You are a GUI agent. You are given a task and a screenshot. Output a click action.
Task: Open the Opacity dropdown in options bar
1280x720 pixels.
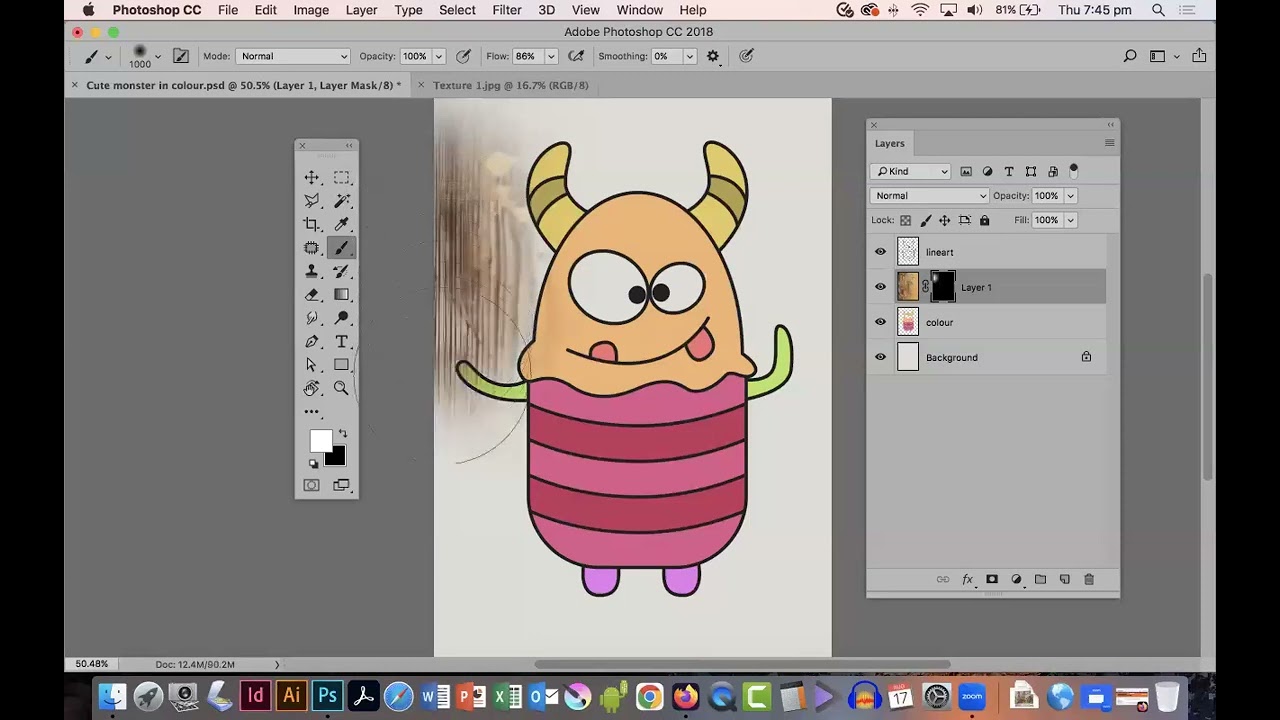coord(438,56)
